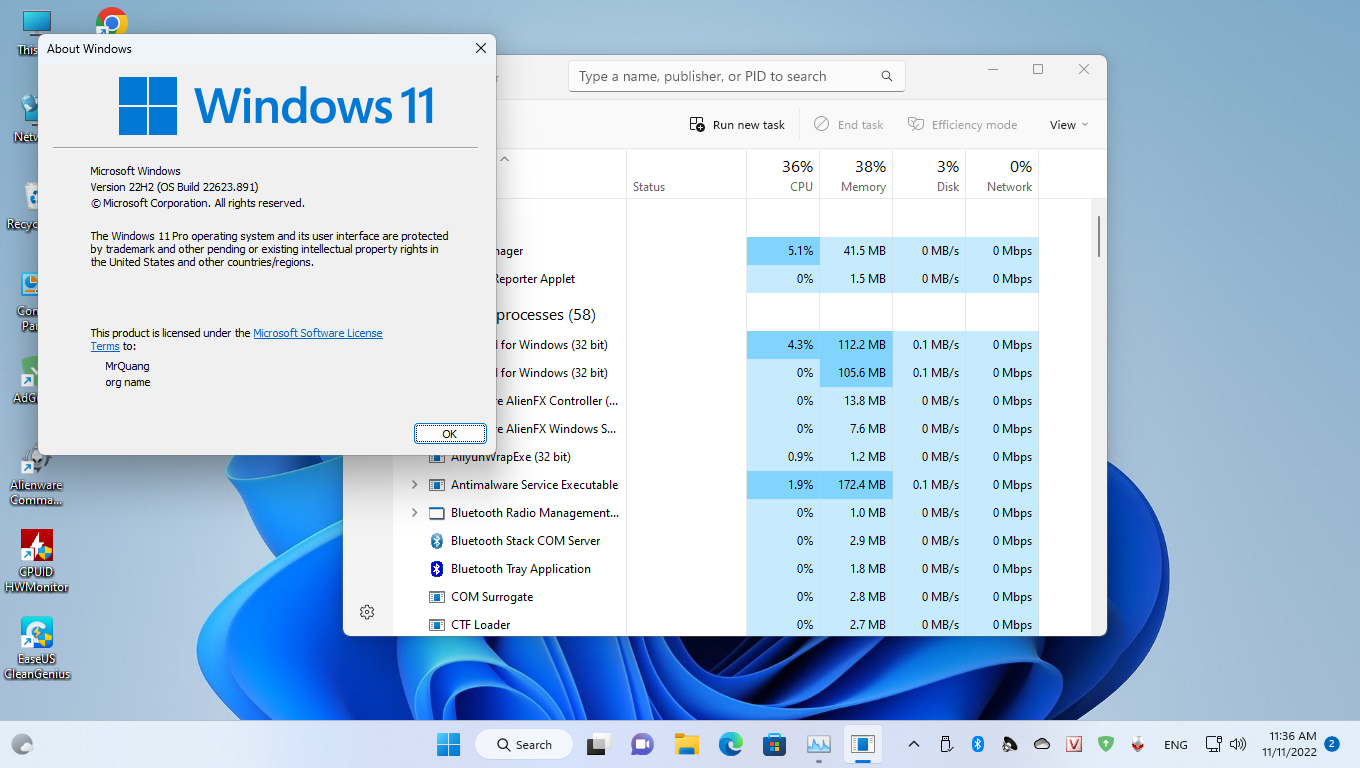The image size is (1360, 768).
Task: Click the taskbar Search box
Action: [x=523, y=745]
